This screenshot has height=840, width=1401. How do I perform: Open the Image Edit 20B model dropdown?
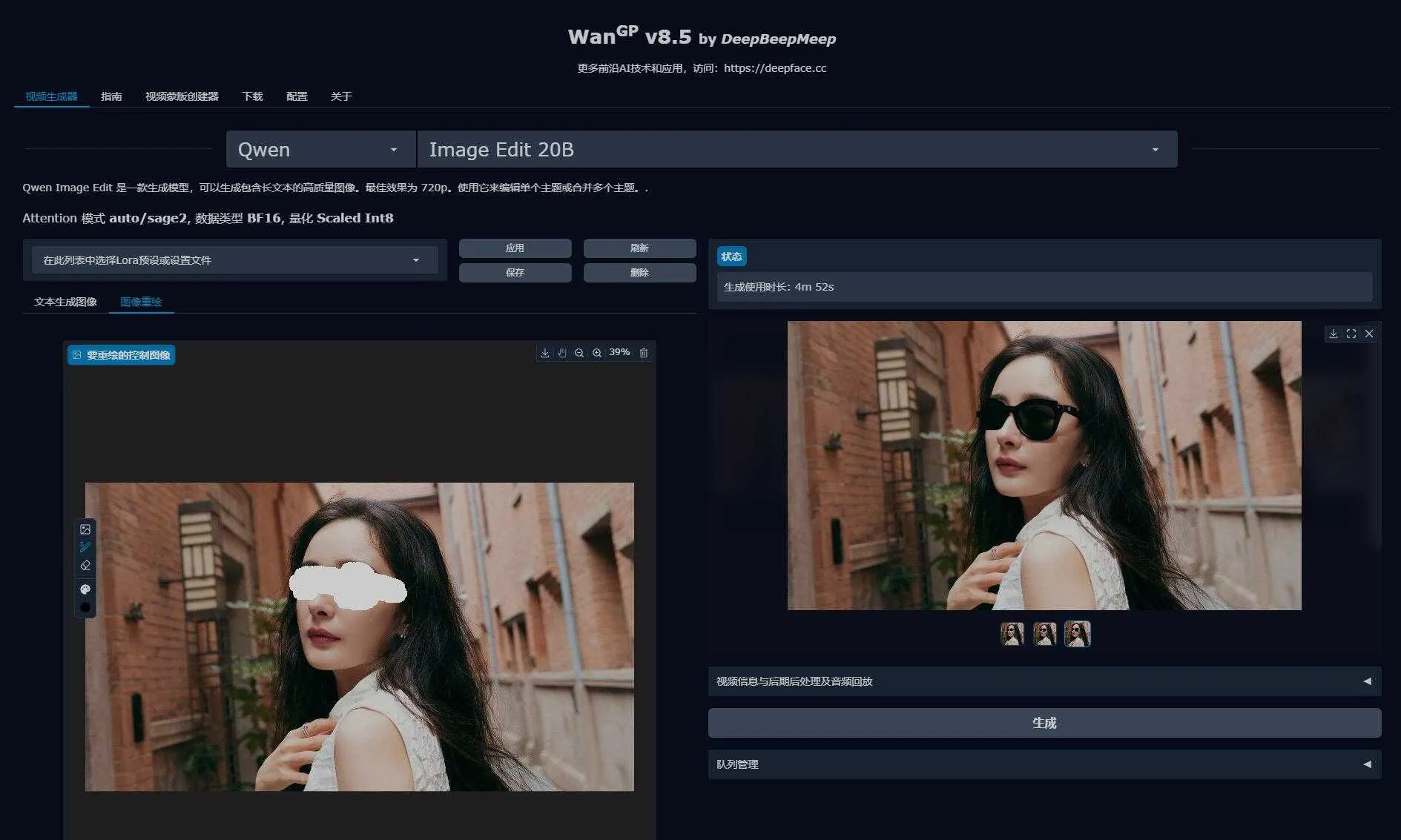[797, 150]
